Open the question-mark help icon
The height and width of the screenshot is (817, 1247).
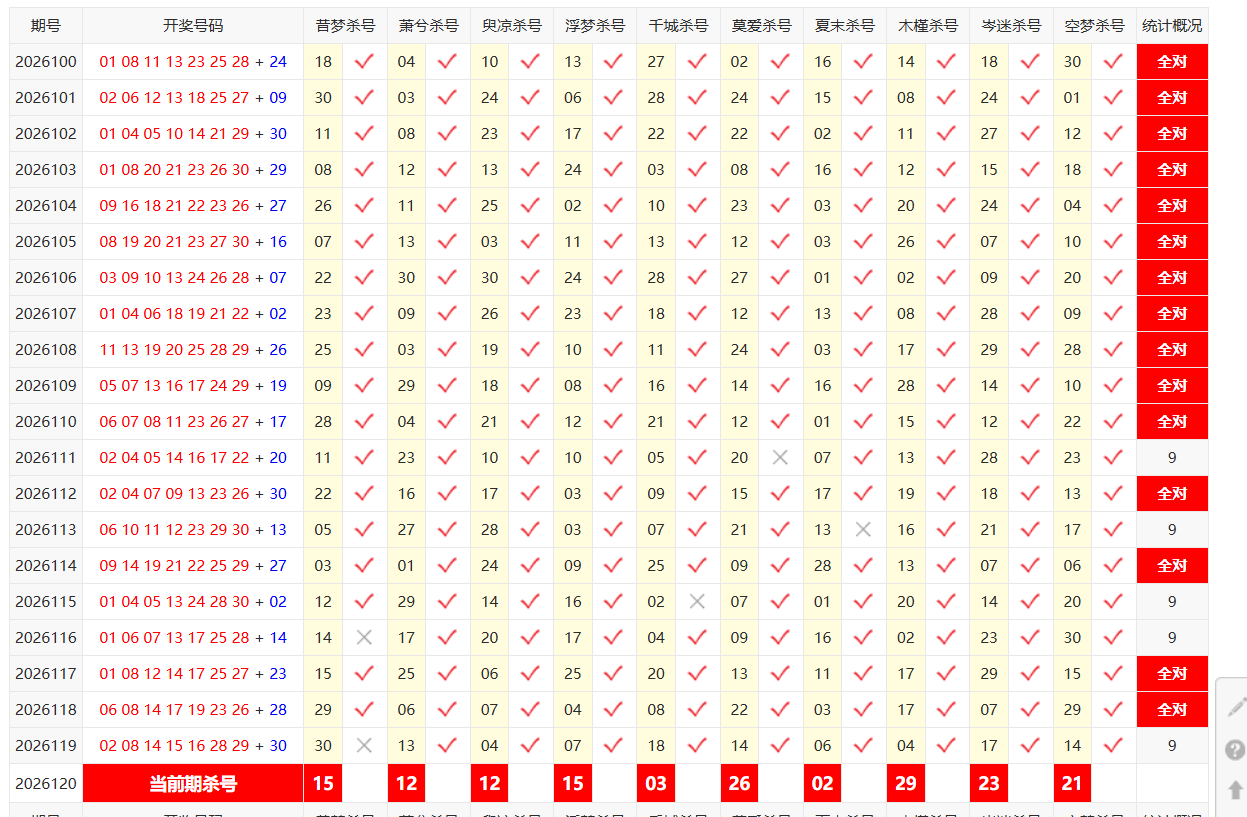pyautogui.click(x=1236, y=750)
